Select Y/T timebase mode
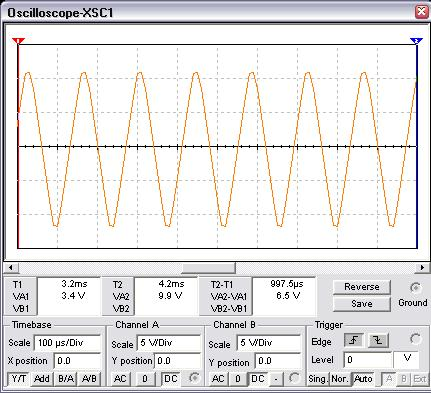 point(19,379)
